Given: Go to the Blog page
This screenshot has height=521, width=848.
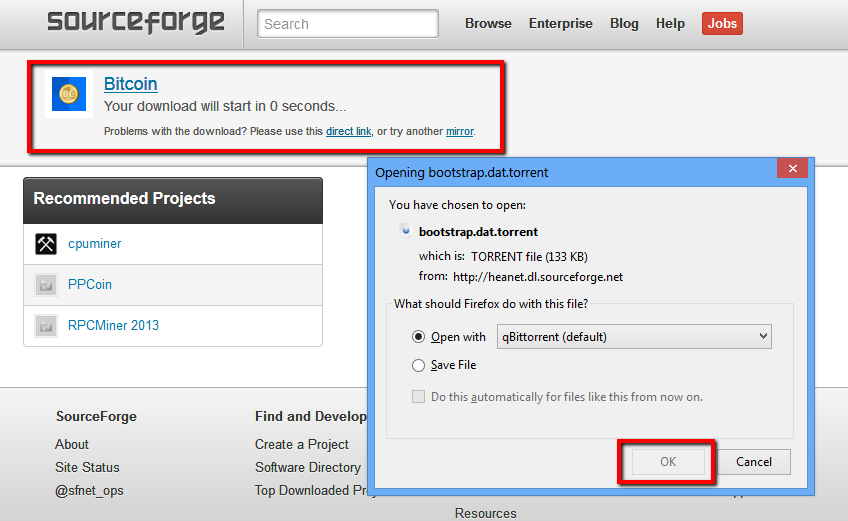Looking at the screenshot, I should click(x=624, y=24).
